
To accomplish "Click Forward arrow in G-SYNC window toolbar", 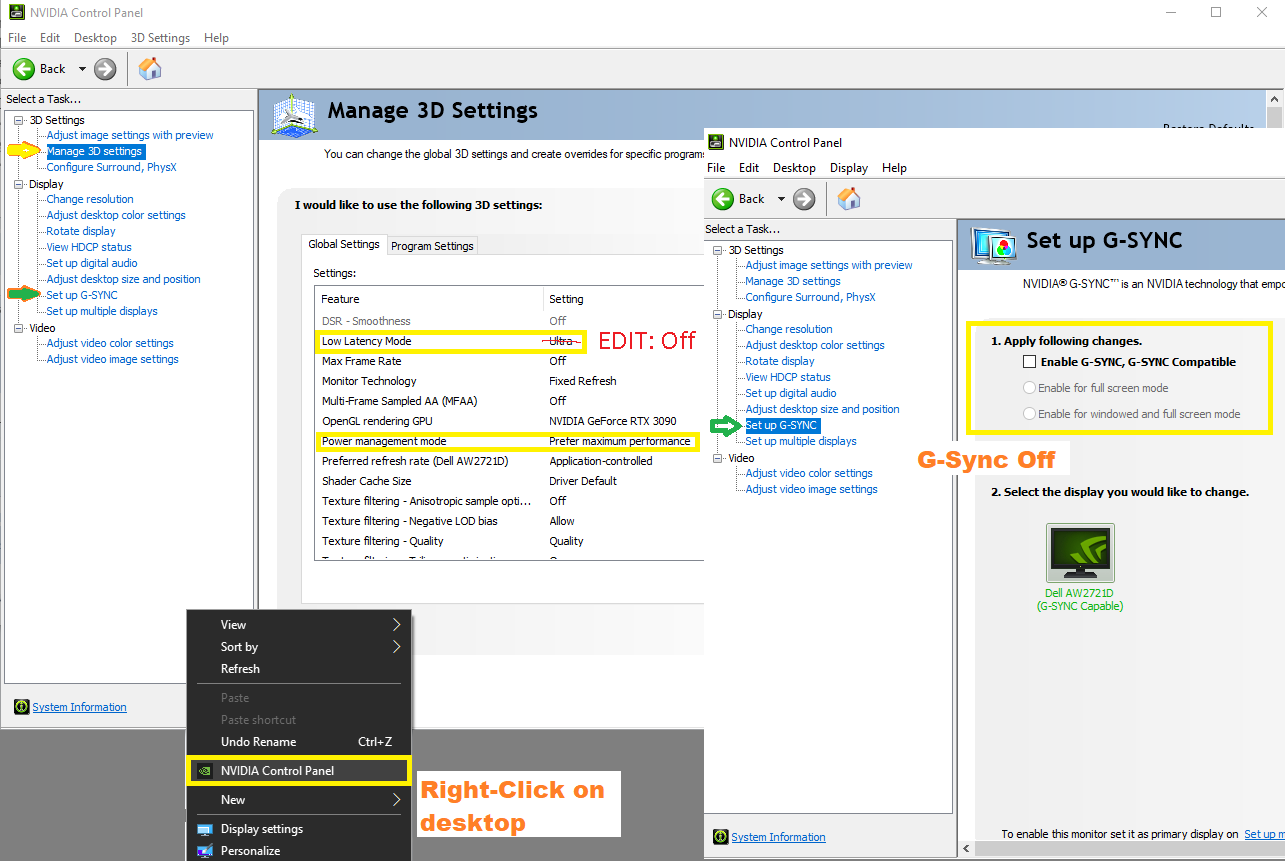I will (x=804, y=199).
